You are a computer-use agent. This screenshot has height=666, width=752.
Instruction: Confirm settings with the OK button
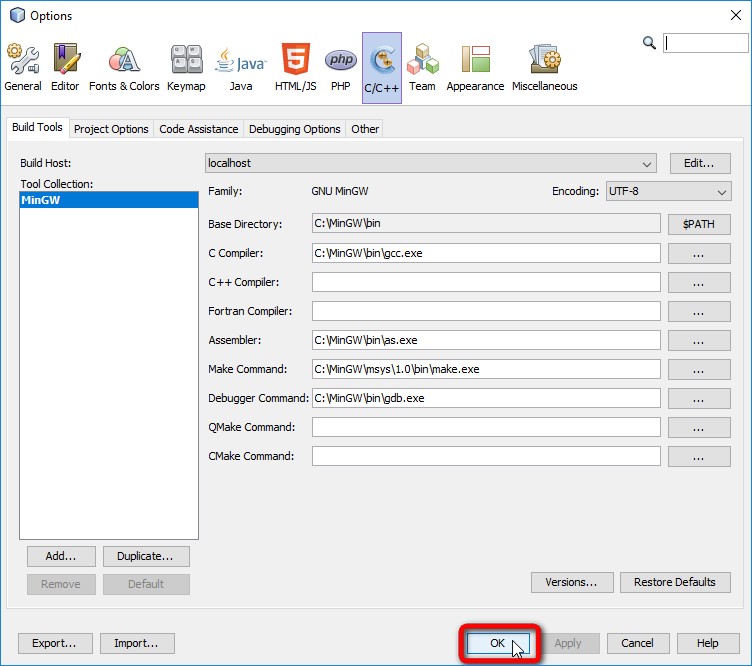(498, 643)
